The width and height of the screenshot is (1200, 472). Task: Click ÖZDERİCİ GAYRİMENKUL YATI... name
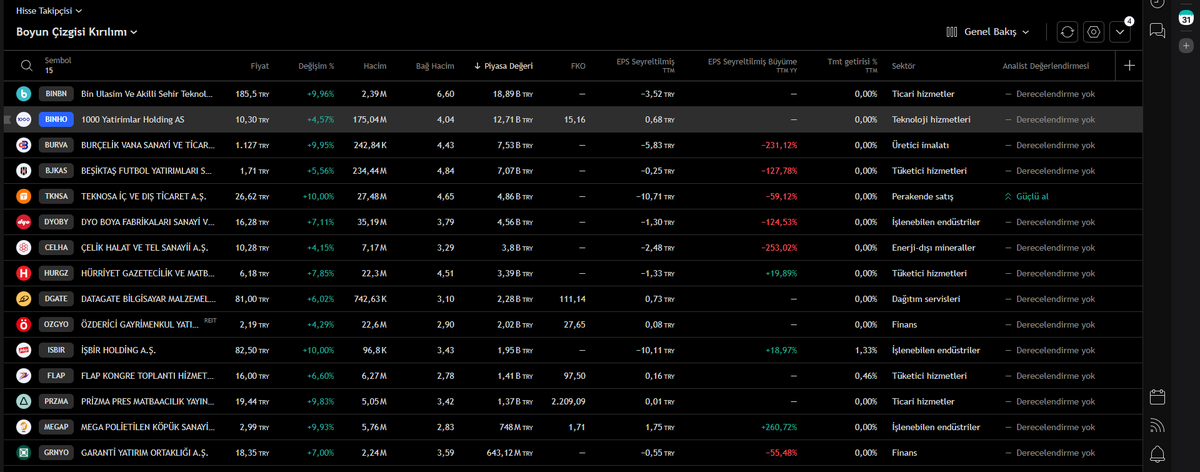coord(142,324)
